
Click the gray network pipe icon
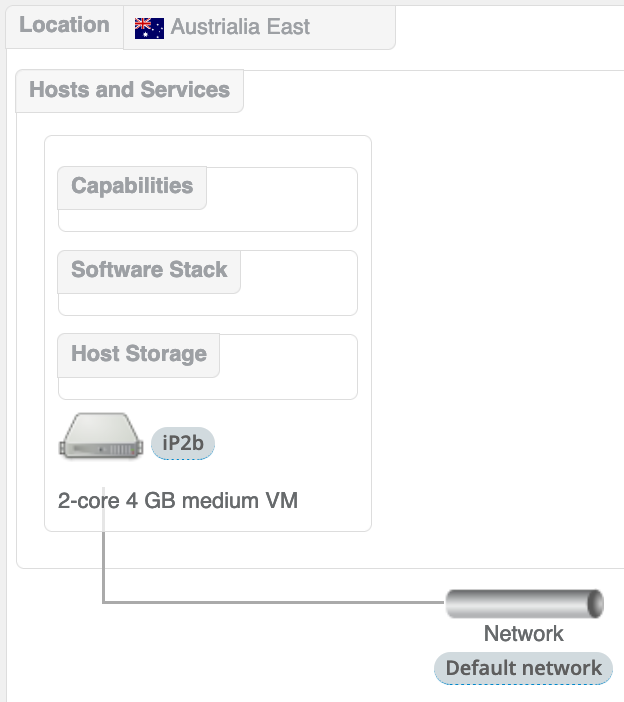524,604
